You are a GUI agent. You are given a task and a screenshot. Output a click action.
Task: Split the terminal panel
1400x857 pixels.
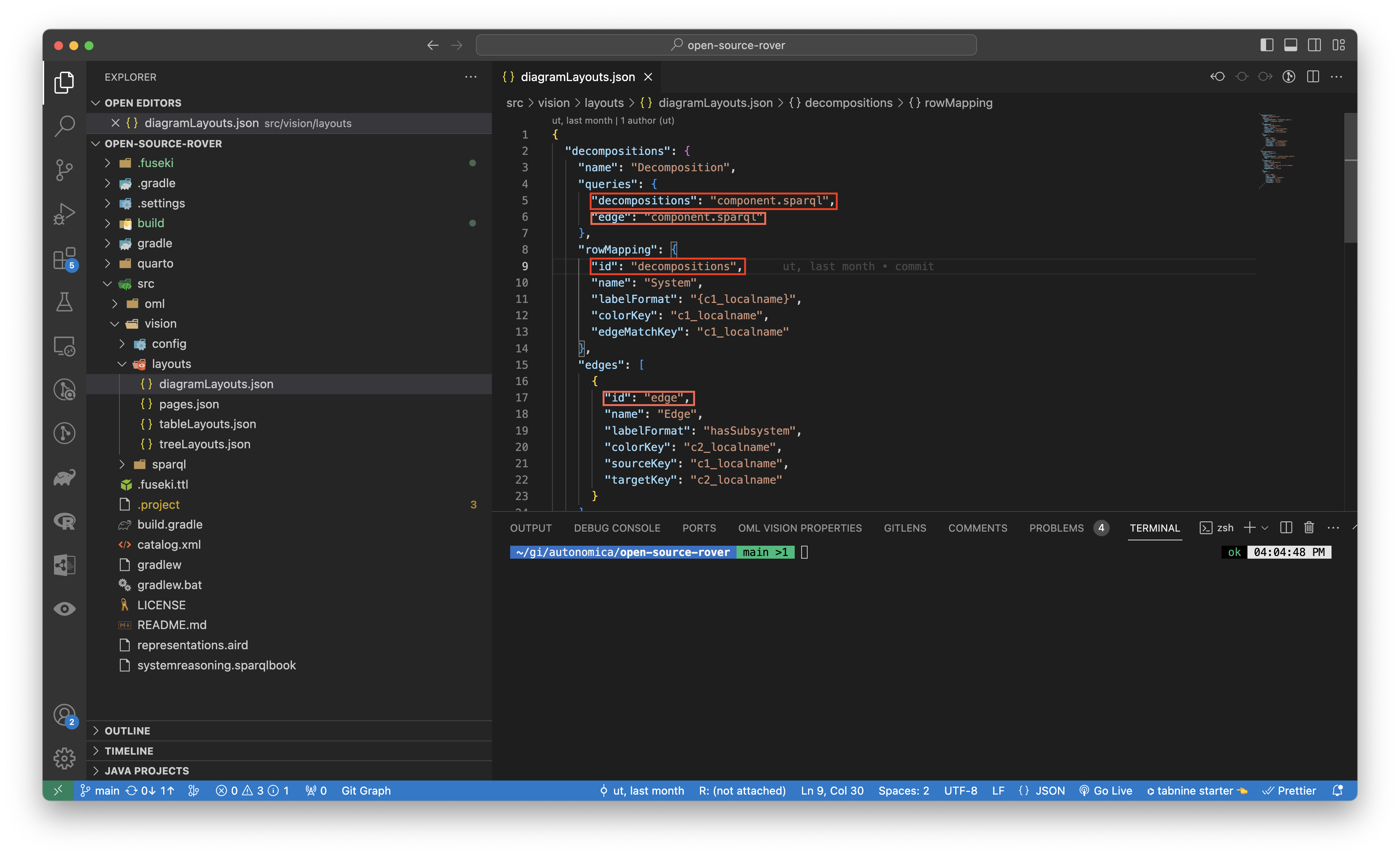coord(1286,528)
